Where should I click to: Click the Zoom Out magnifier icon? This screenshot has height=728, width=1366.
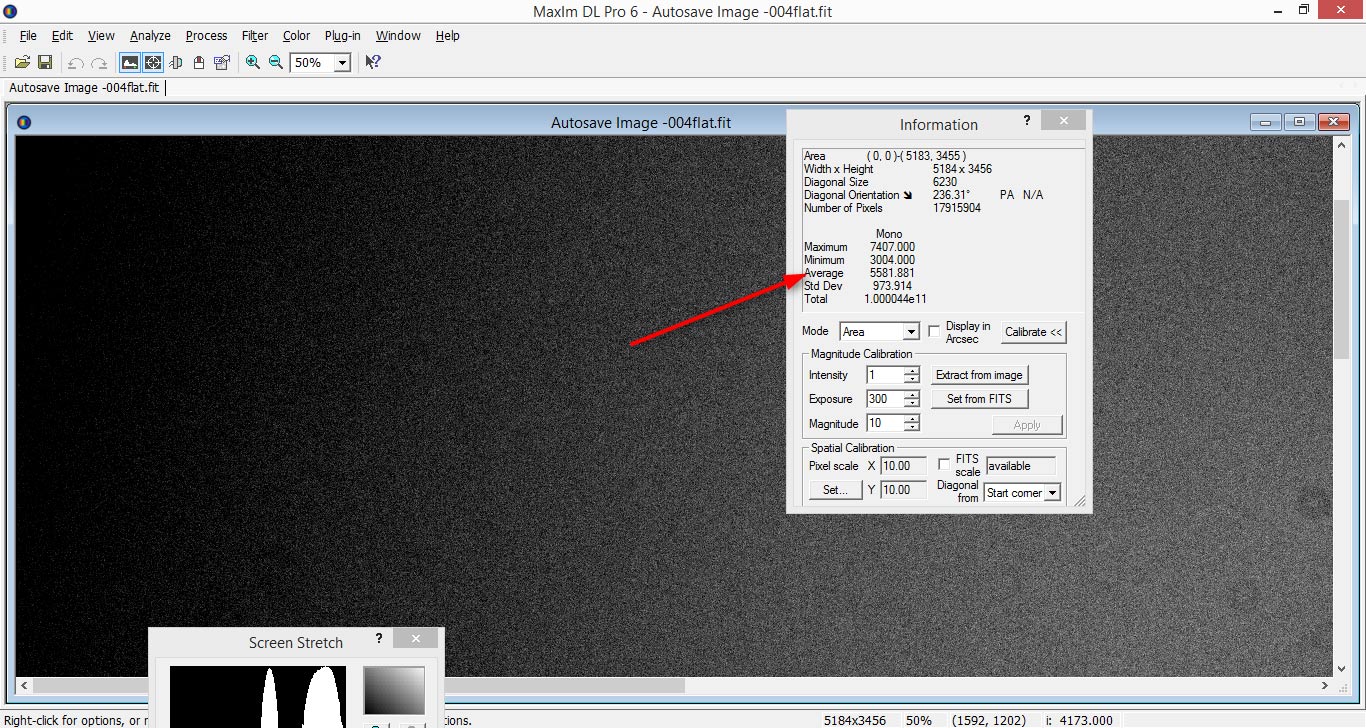[x=276, y=62]
